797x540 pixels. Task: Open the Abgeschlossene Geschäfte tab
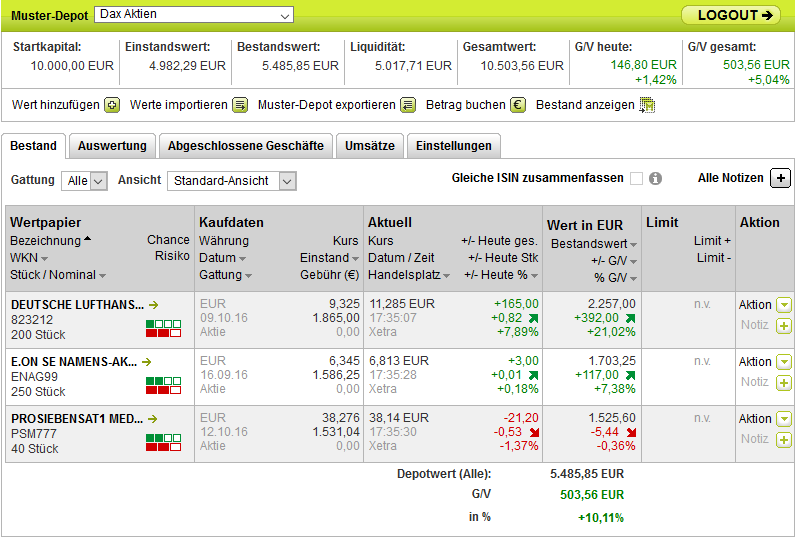(x=245, y=146)
